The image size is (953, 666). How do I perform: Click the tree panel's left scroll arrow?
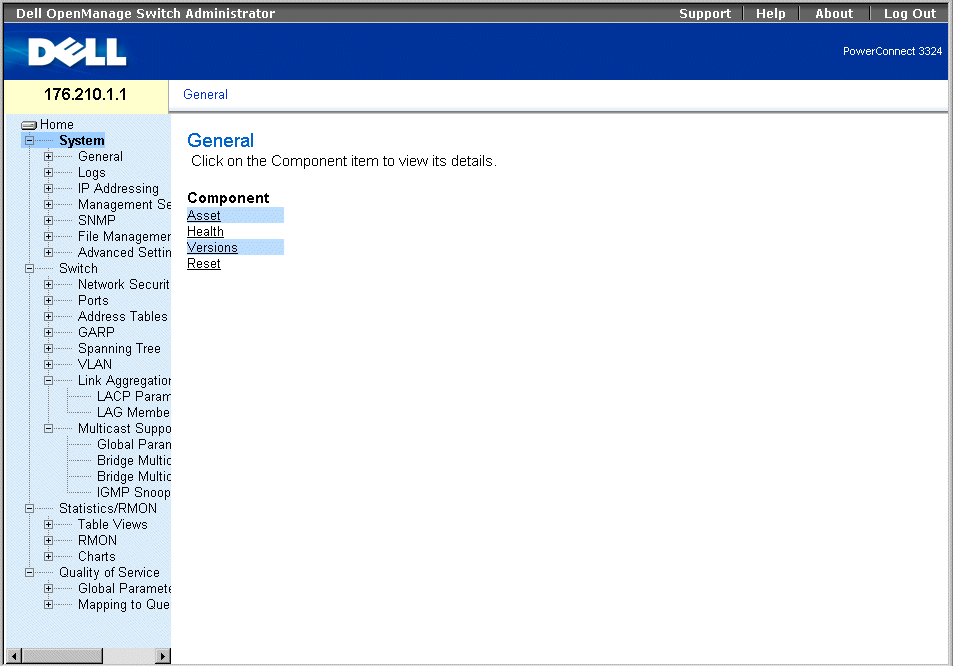pos(13,656)
